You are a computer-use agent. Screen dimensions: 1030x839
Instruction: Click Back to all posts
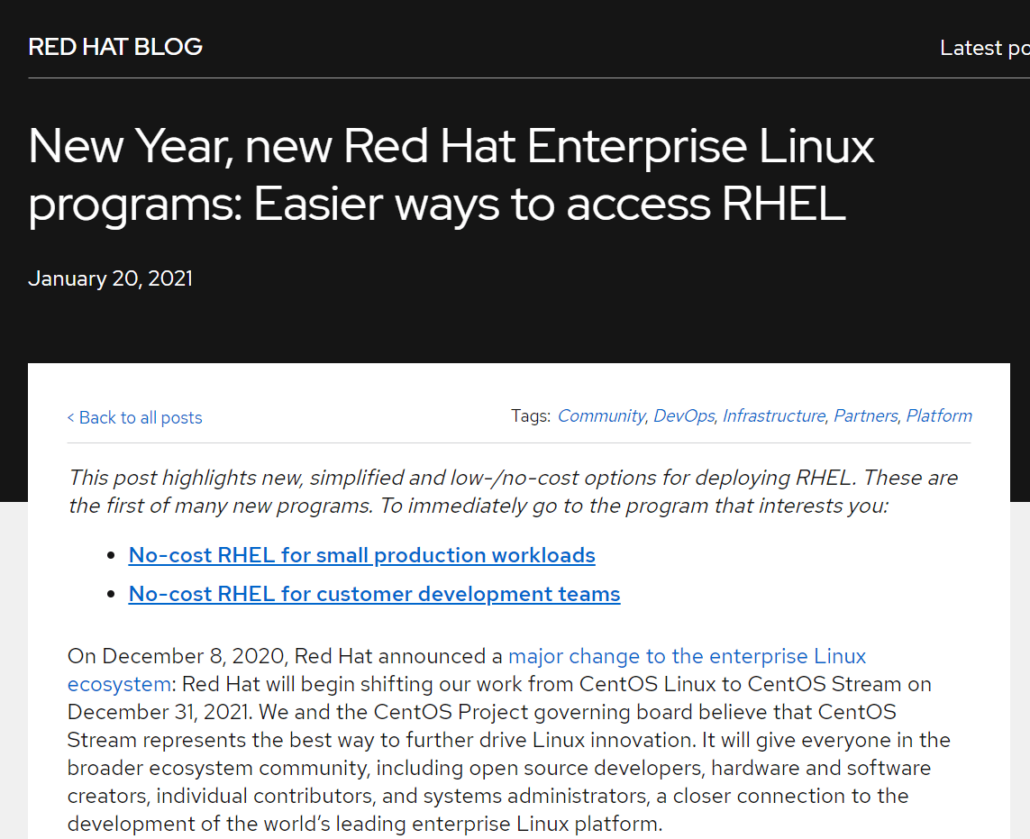[134, 417]
